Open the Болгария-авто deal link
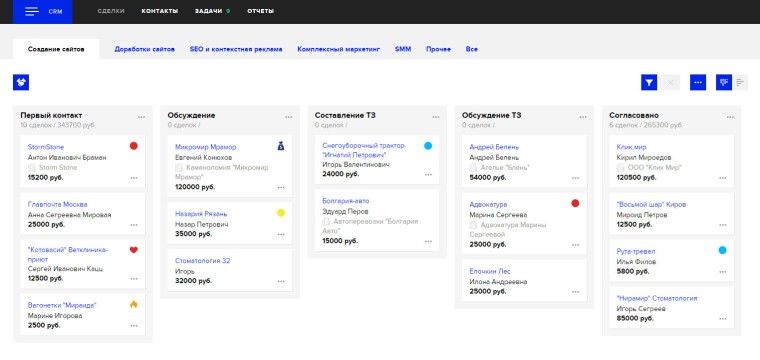Viewport: 760px width, 360px height. (x=346, y=201)
